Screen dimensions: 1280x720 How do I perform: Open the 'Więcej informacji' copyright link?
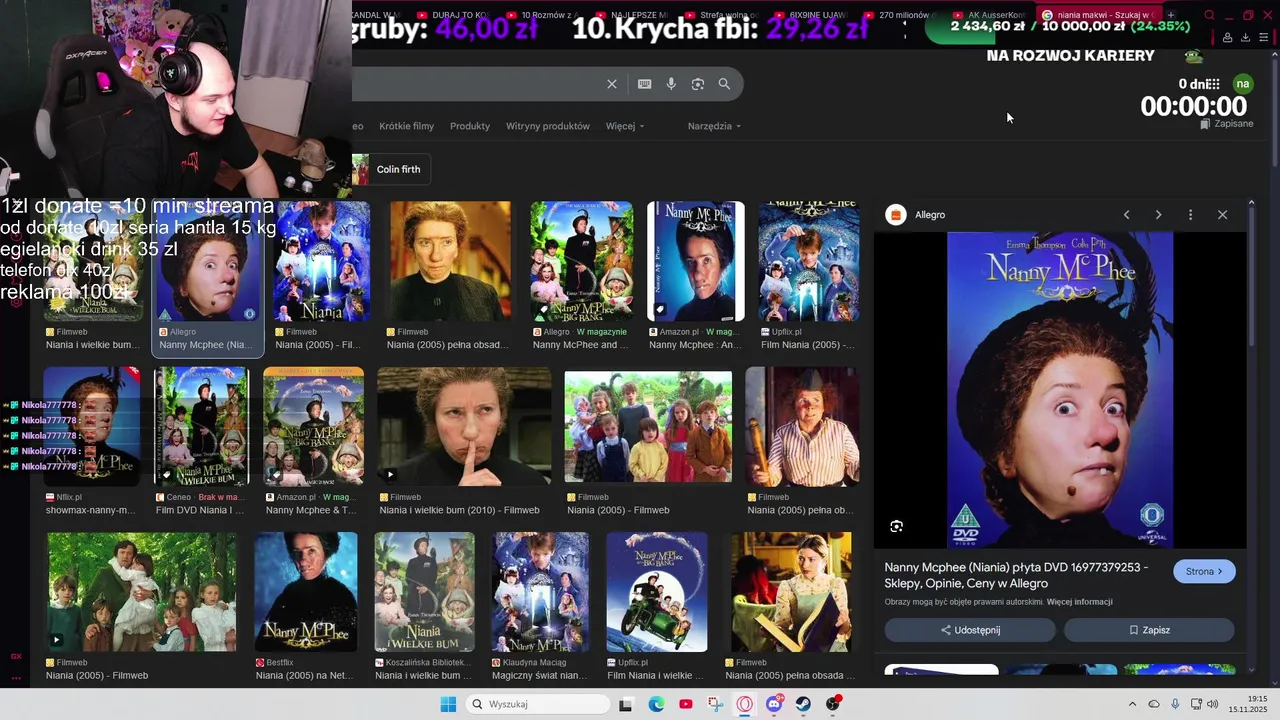click(x=1079, y=602)
